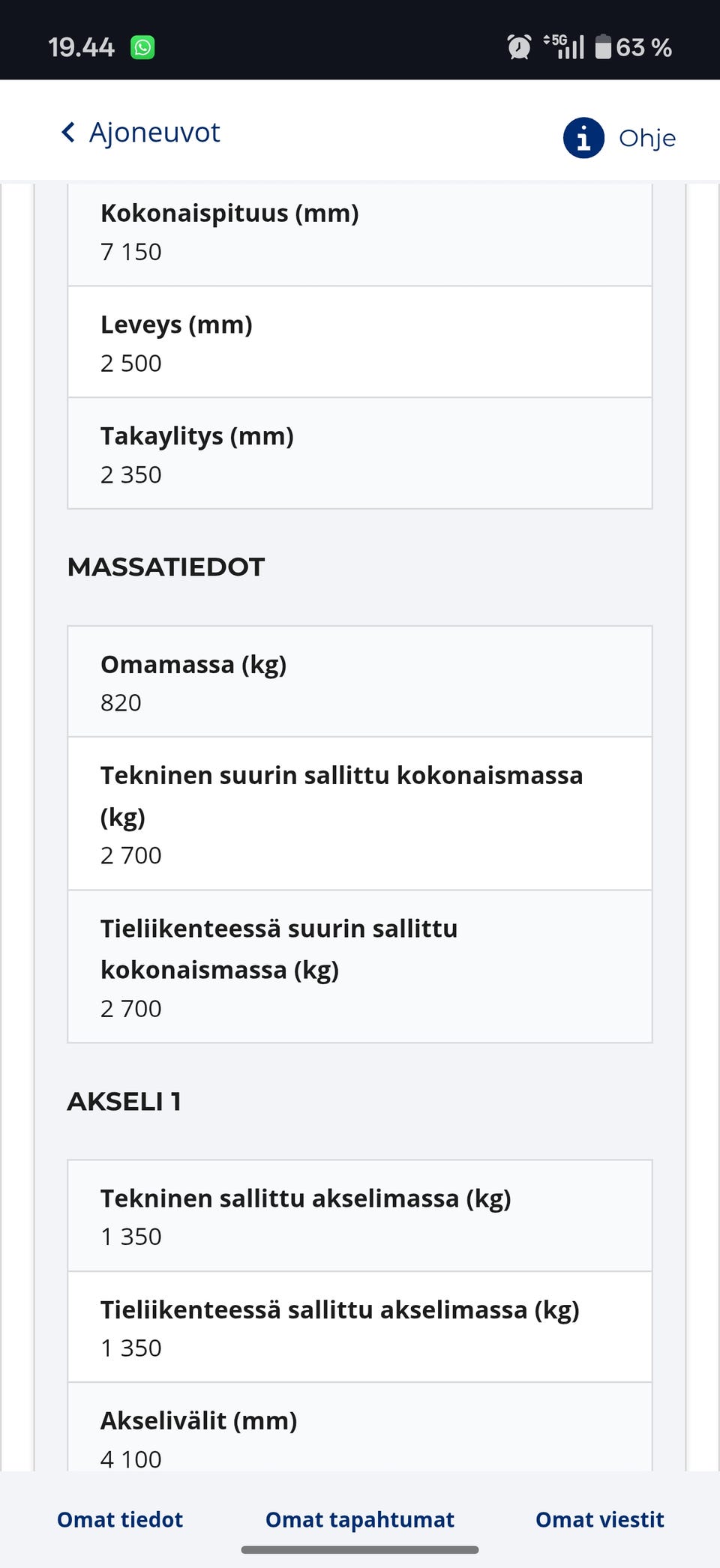Viewport: 720px width, 1568px height.
Task: Click the Tekninen sallittu akselimassa row
Action: 358,1216
